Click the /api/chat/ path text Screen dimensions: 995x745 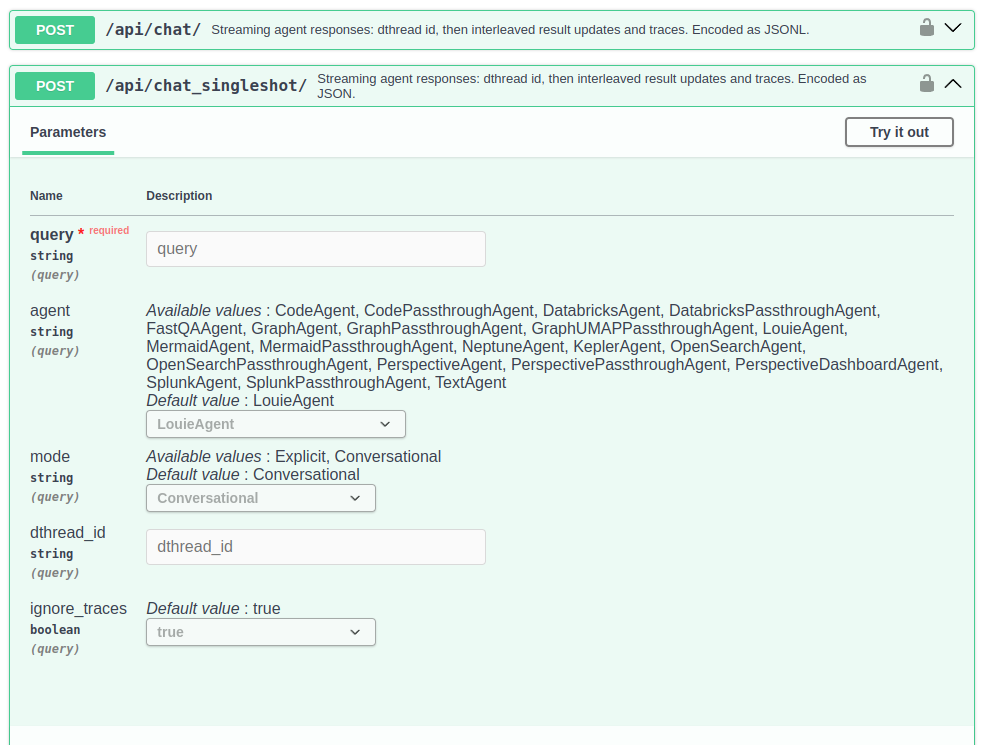coord(153,30)
